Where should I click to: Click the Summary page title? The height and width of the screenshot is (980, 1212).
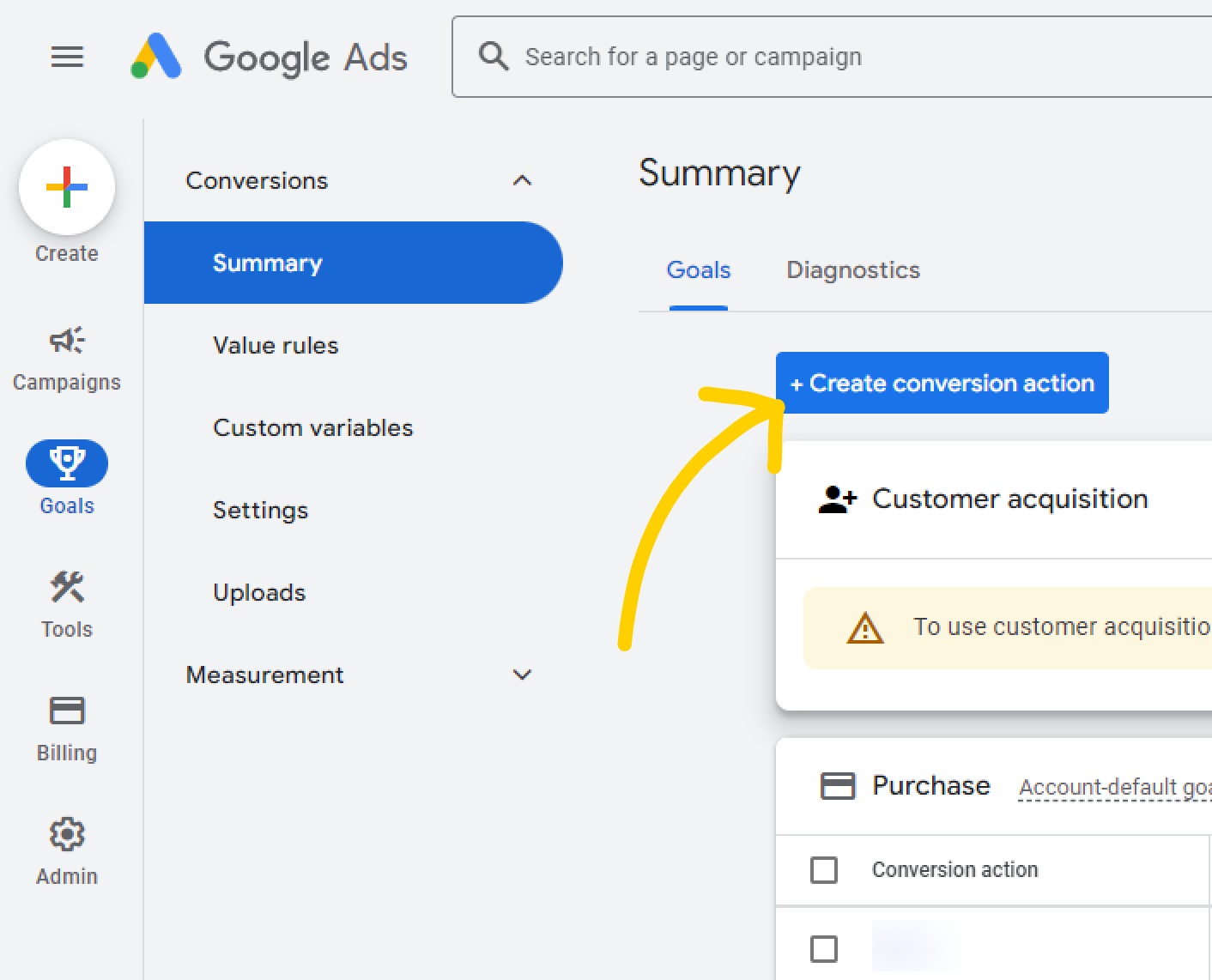point(719,173)
